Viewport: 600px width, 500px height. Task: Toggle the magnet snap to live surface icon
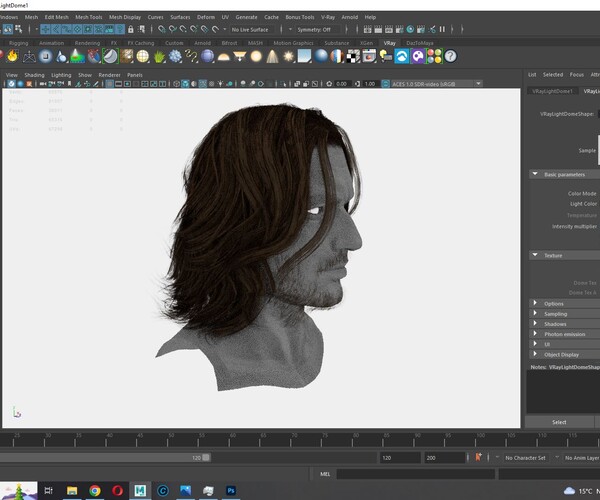[215, 29]
